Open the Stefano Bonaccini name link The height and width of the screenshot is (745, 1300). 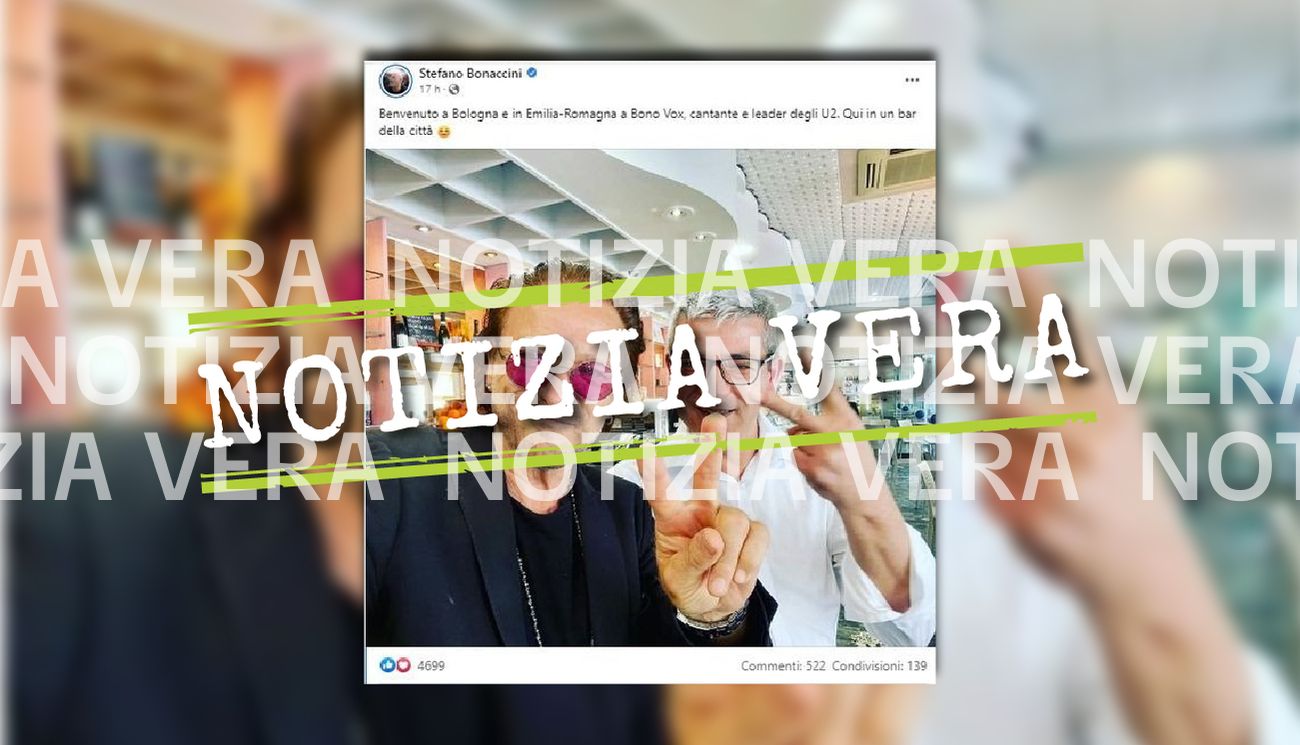(x=470, y=73)
